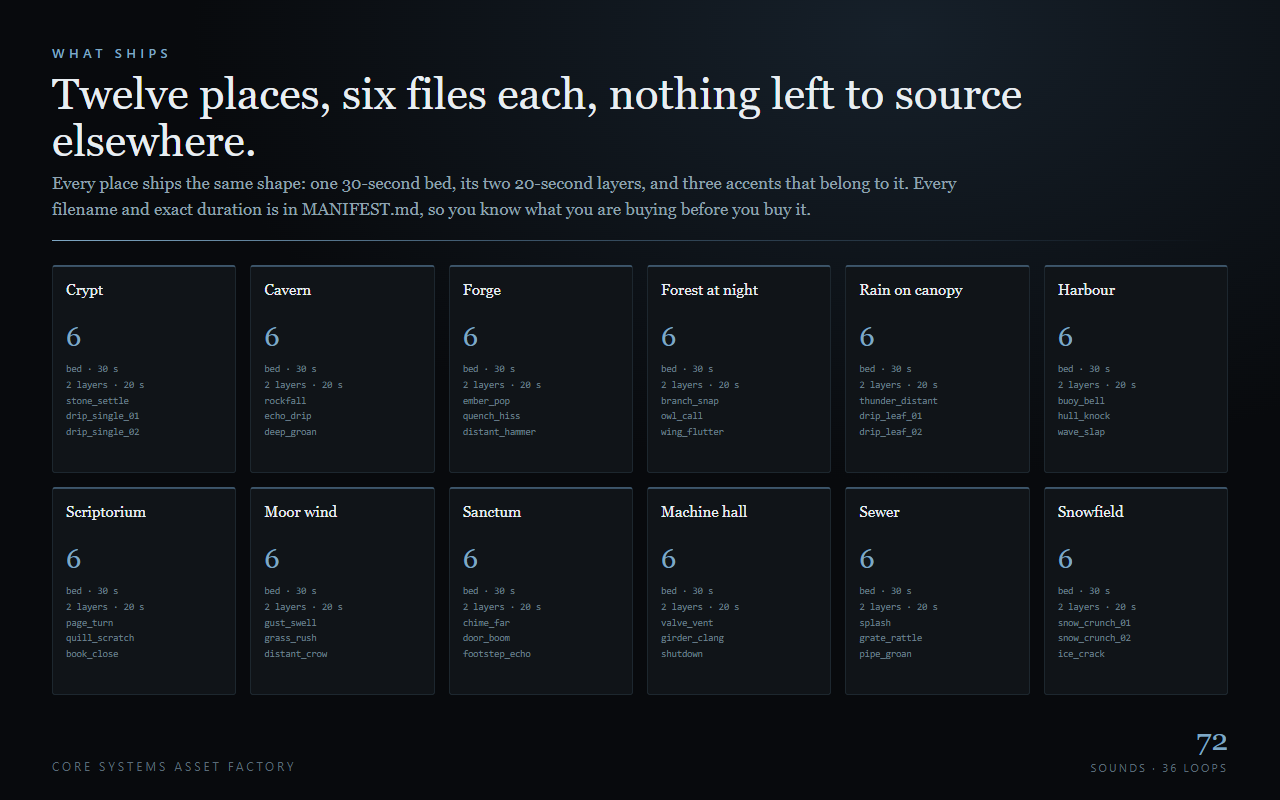Click the quench_hiss filename
Screen dimensions: 1280x800
(491, 416)
